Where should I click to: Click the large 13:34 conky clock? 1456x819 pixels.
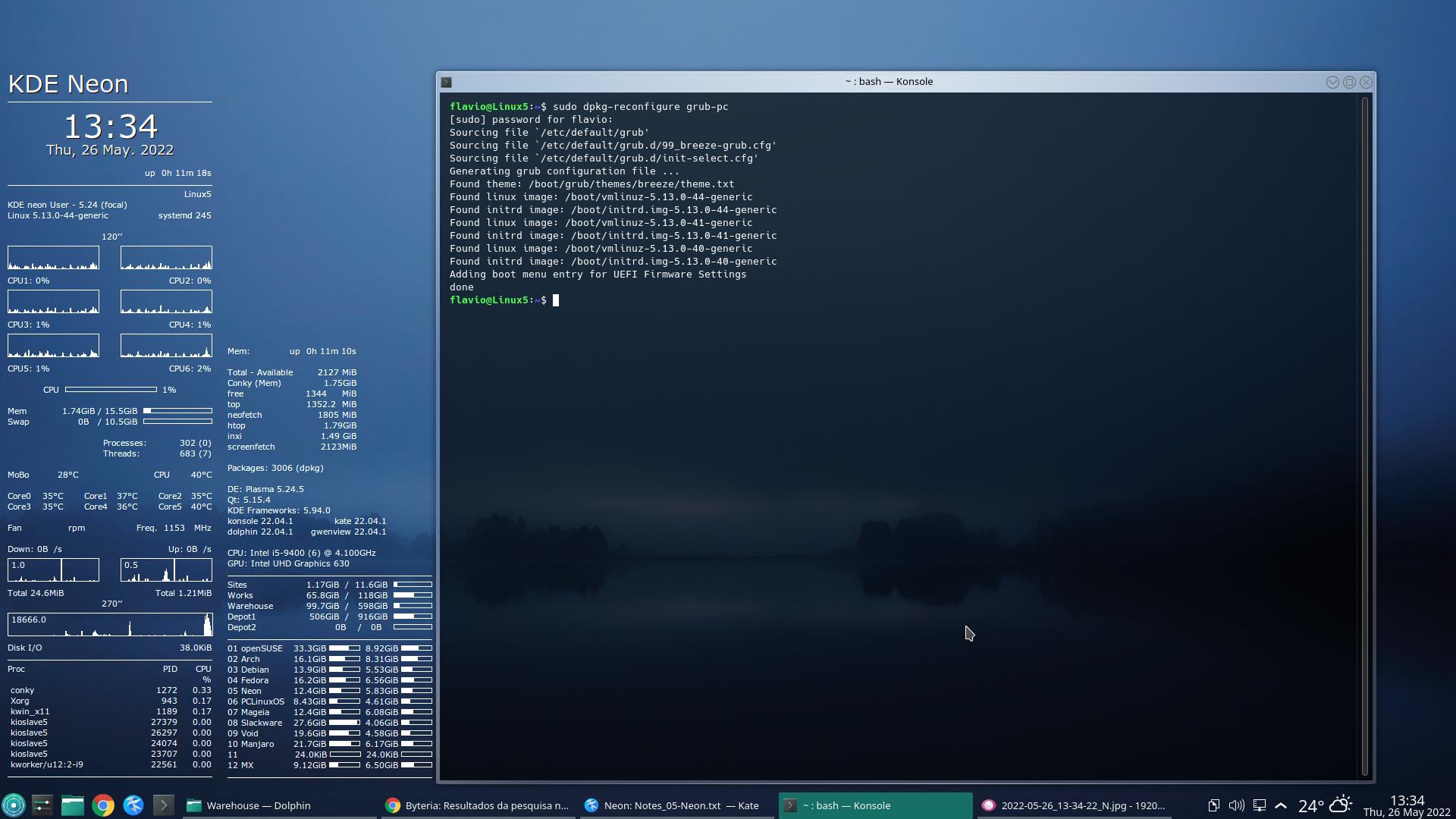pos(110,126)
